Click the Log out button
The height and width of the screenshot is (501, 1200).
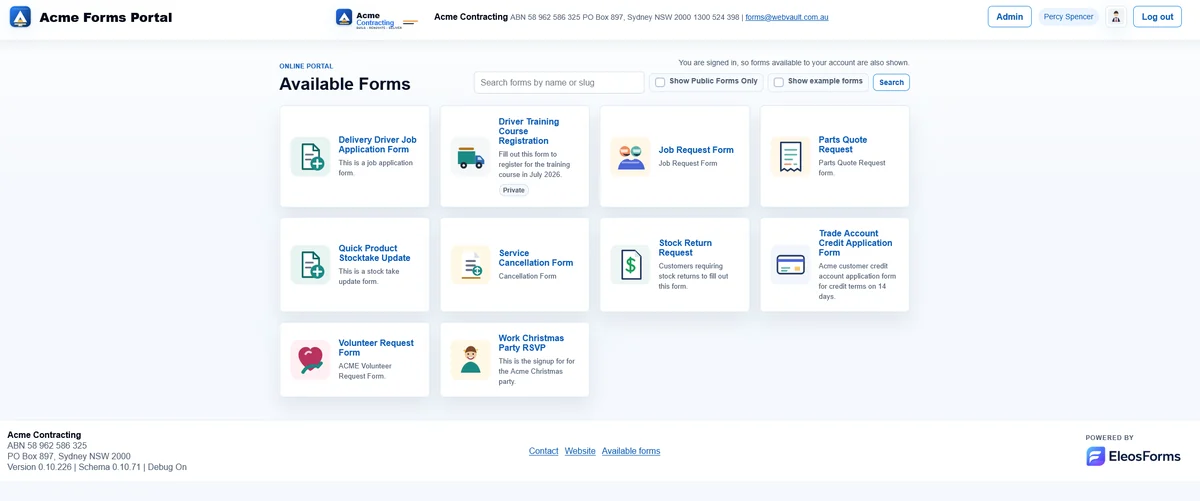(x=1157, y=17)
